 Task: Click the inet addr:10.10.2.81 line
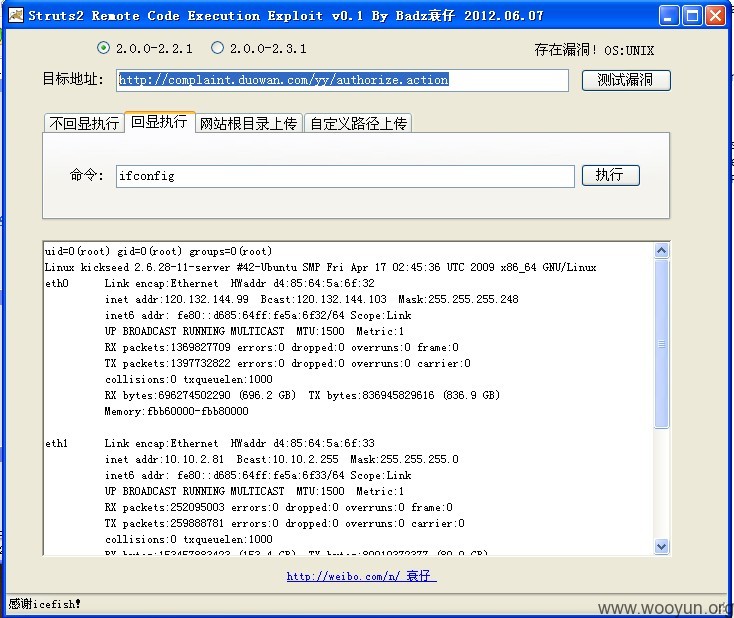[x=282, y=459]
